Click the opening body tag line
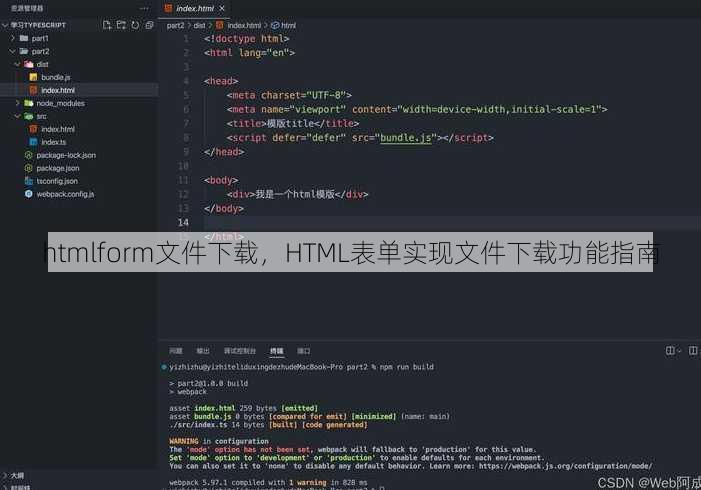 (x=221, y=180)
